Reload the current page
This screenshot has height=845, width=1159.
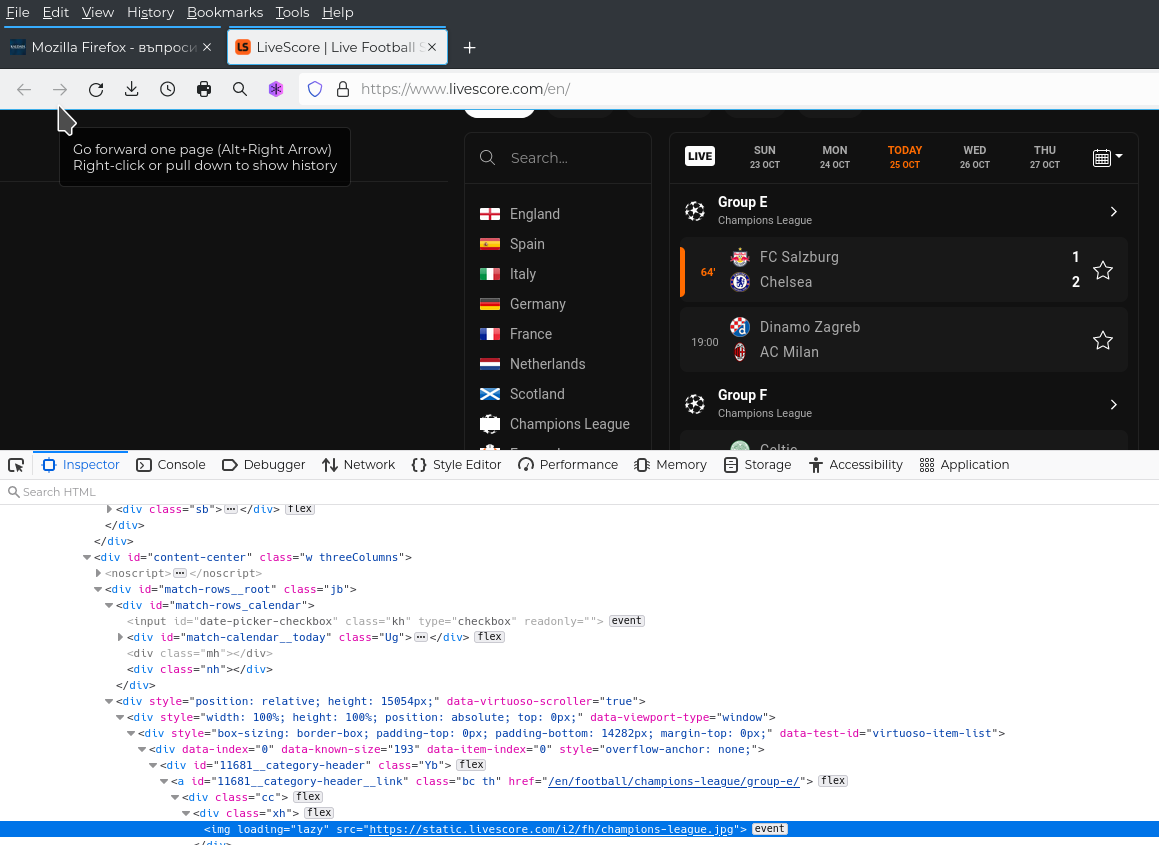tap(96, 89)
